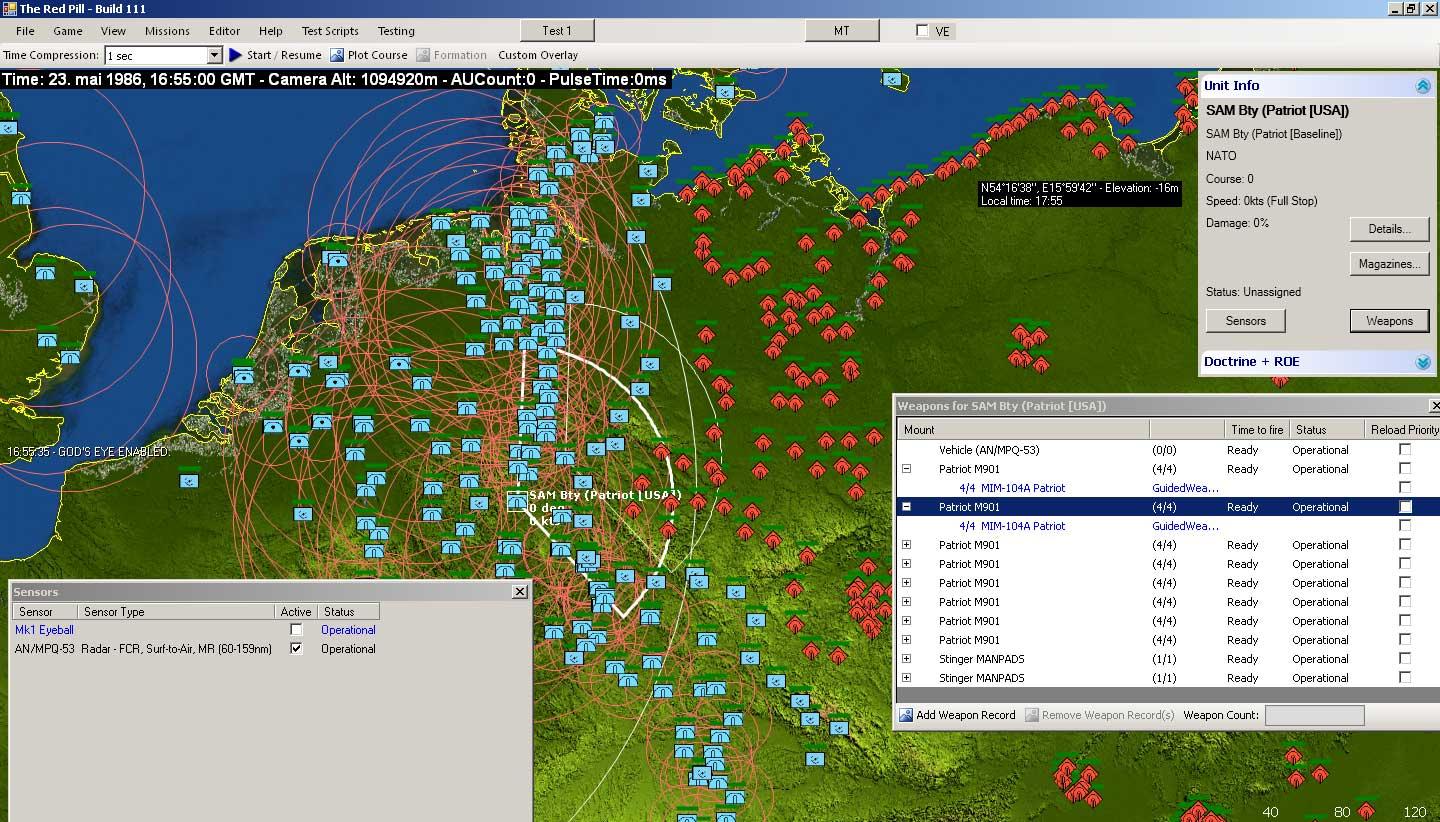The image size is (1440, 822).
Task: Collapse the Unit Info section
Action: (1423, 86)
